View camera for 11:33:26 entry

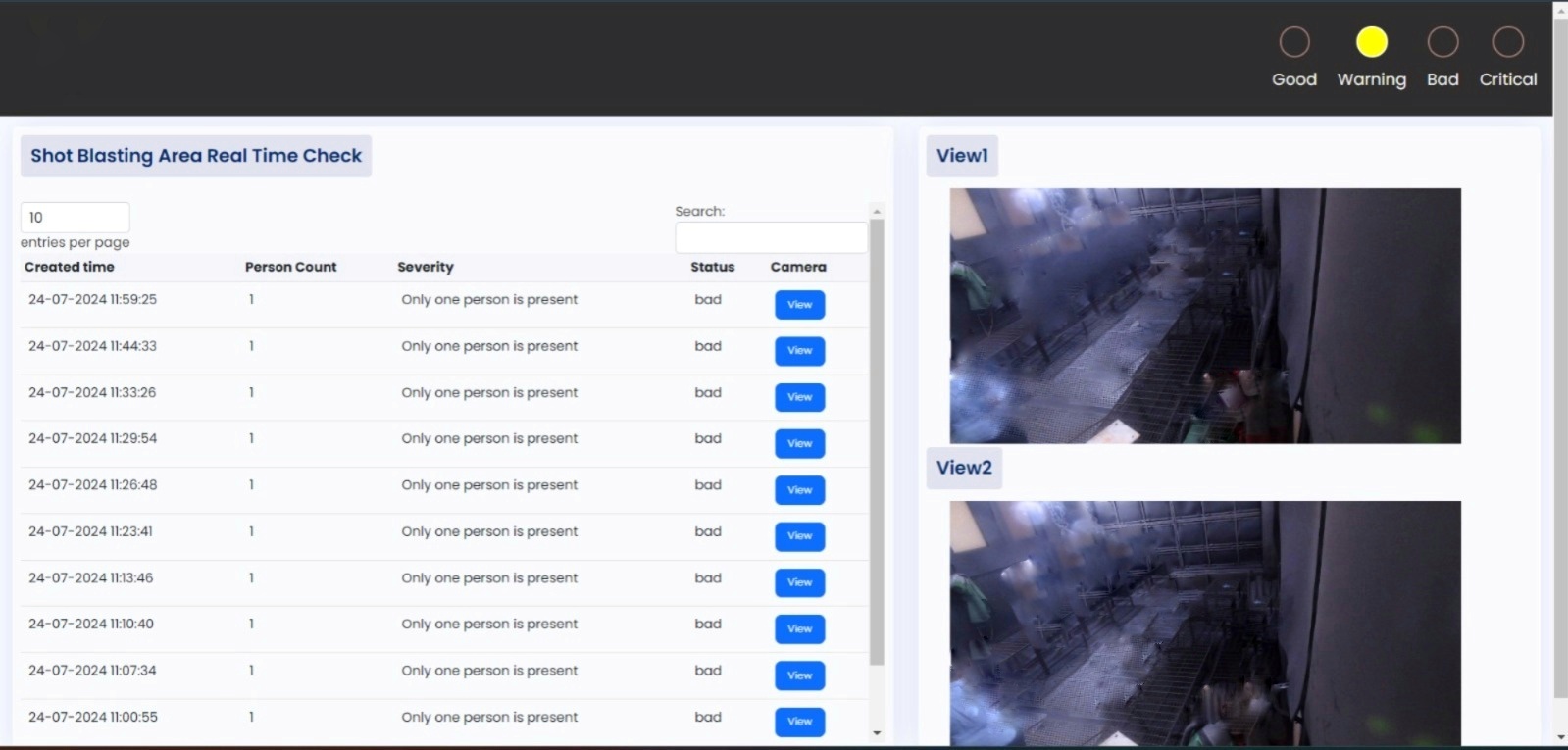(x=799, y=397)
